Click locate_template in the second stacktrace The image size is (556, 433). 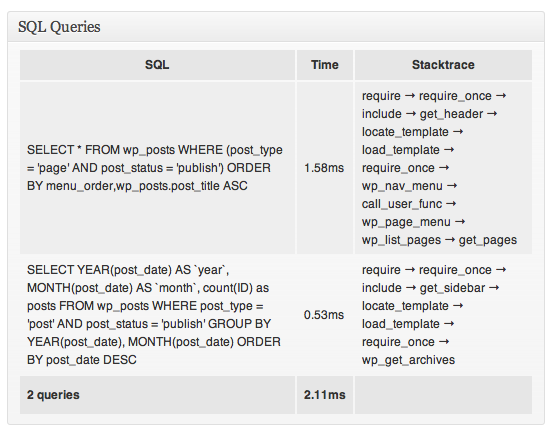tap(405, 306)
